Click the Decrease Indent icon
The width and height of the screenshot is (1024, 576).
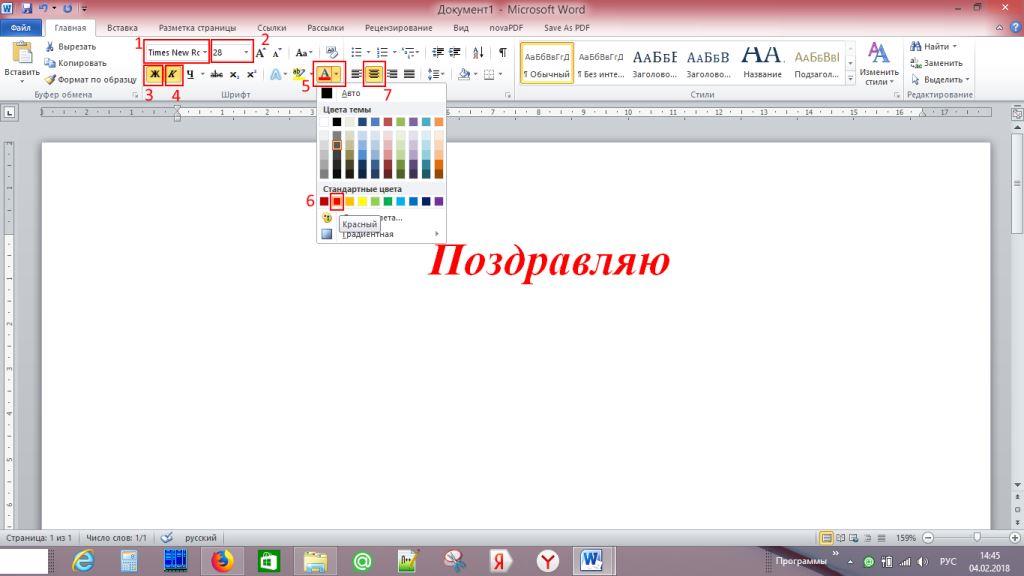[438, 52]
